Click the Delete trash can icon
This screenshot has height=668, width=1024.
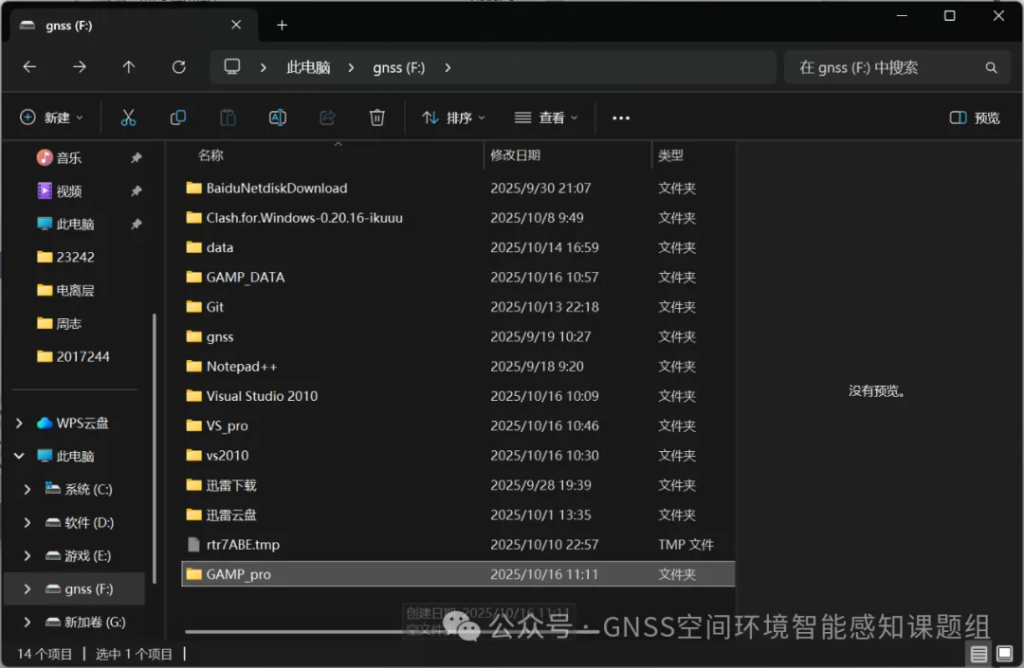tap(377, 118)
